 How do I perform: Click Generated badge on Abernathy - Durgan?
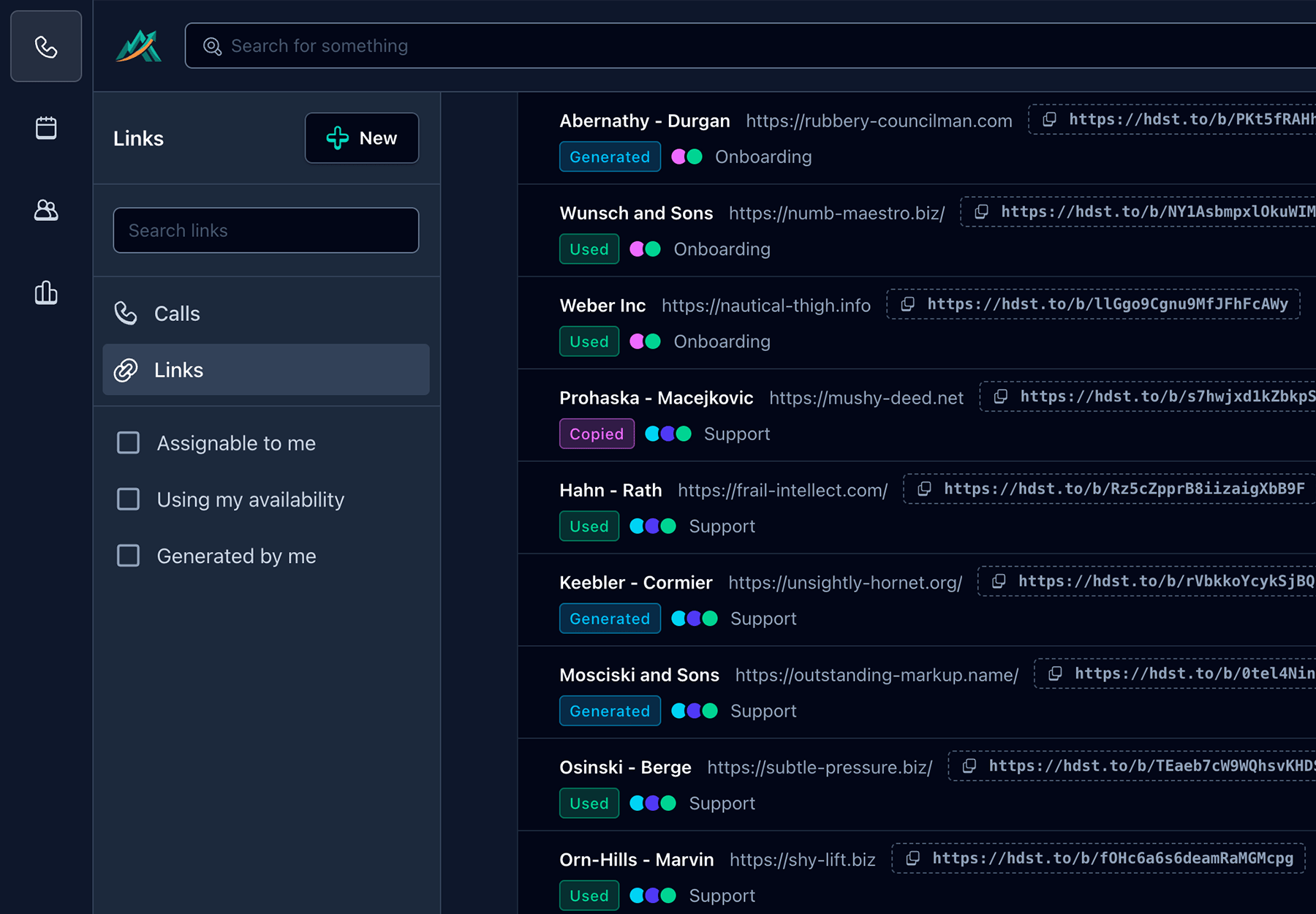coord(610,156)
